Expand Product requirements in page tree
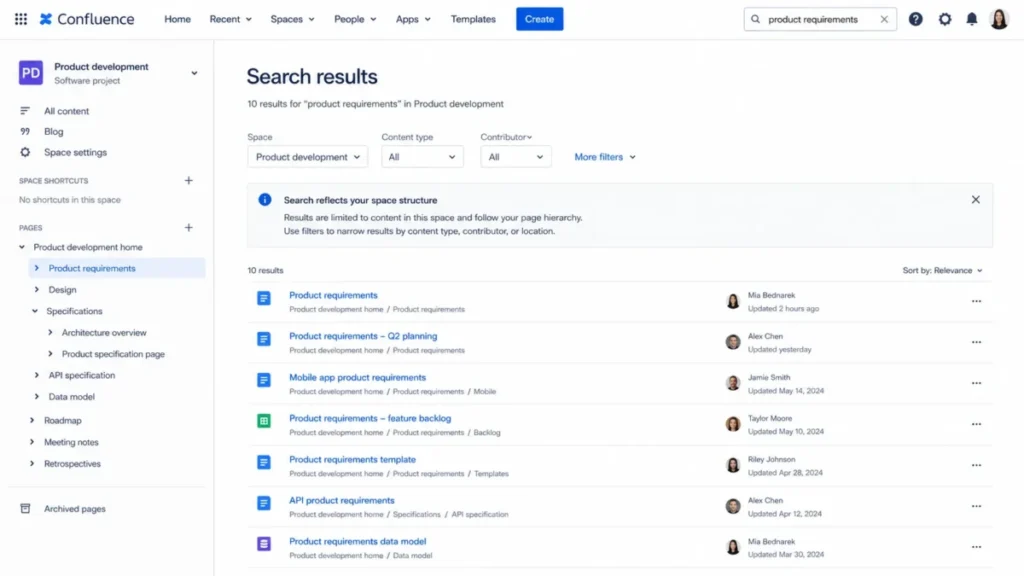Image resolution: width=1024 pixels, height=576 pixels. [37, 268]
